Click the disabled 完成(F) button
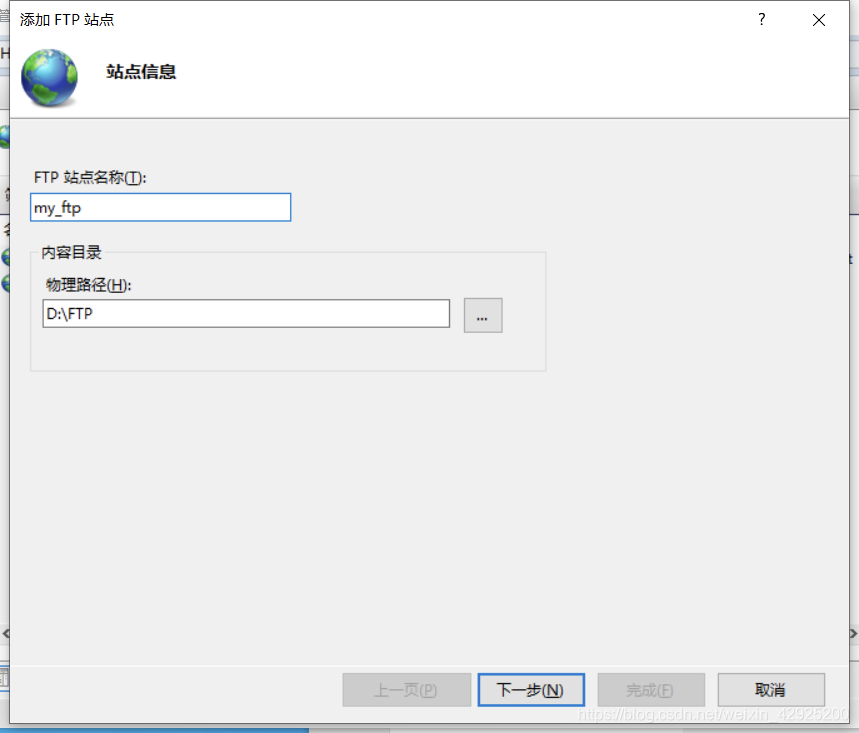The width and height of the screenshot is (859, 733). pyautogui.click(x=651, y=690)
